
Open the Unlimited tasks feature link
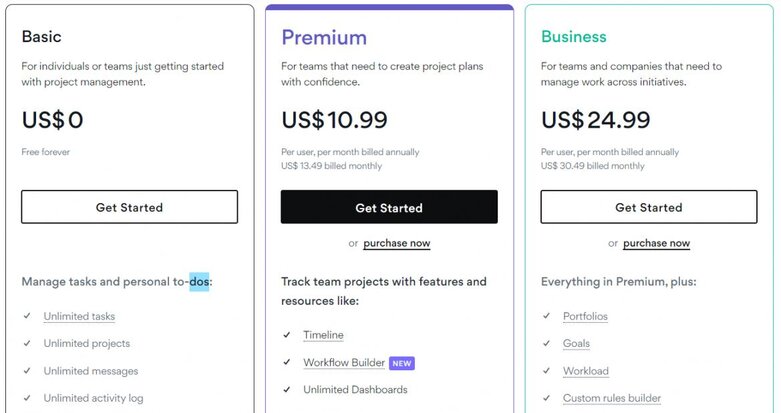click(x=79, y=316)
